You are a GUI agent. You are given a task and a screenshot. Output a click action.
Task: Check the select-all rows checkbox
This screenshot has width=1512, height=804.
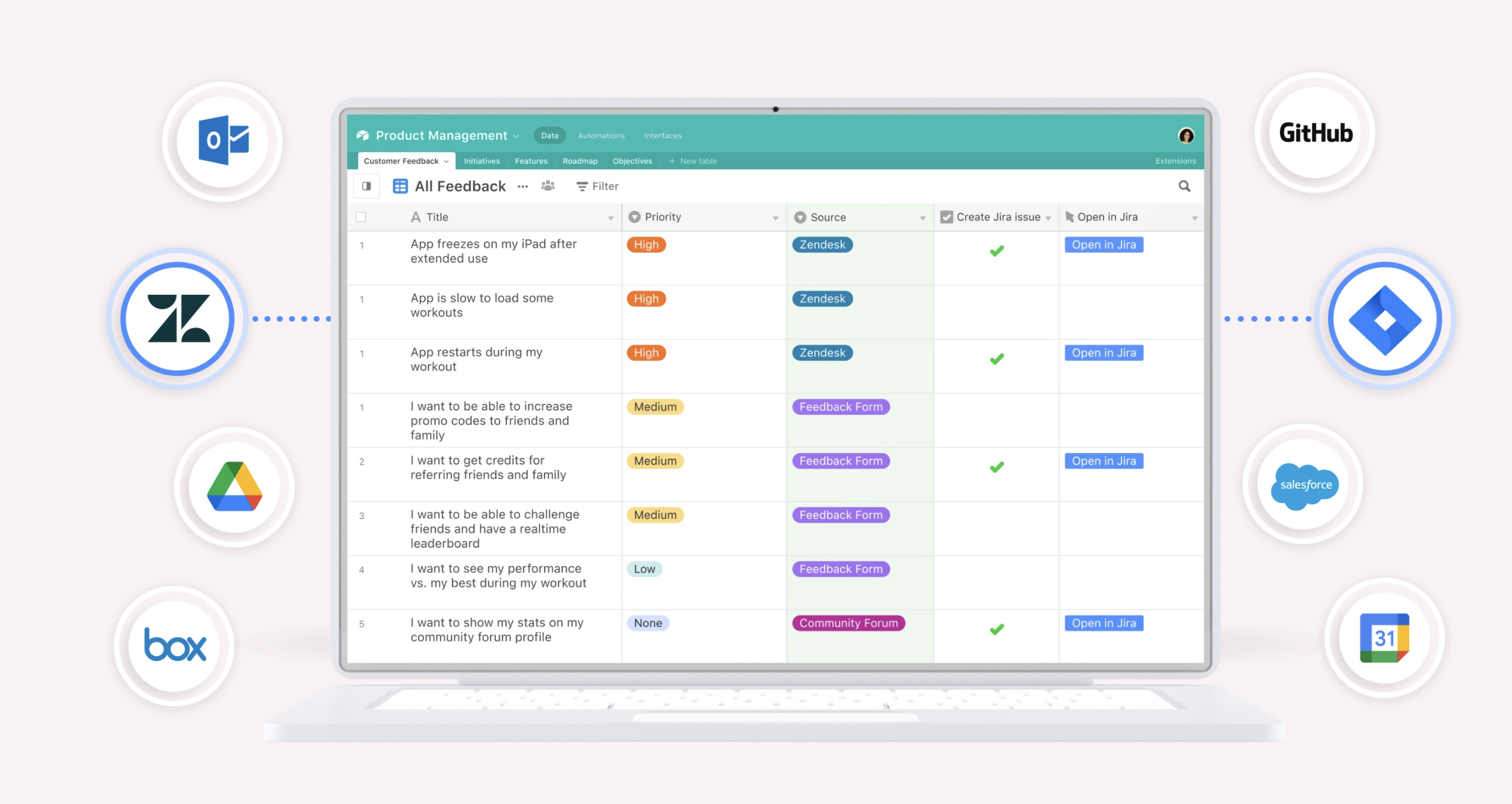pyautogui.click(x=361, y=217)
